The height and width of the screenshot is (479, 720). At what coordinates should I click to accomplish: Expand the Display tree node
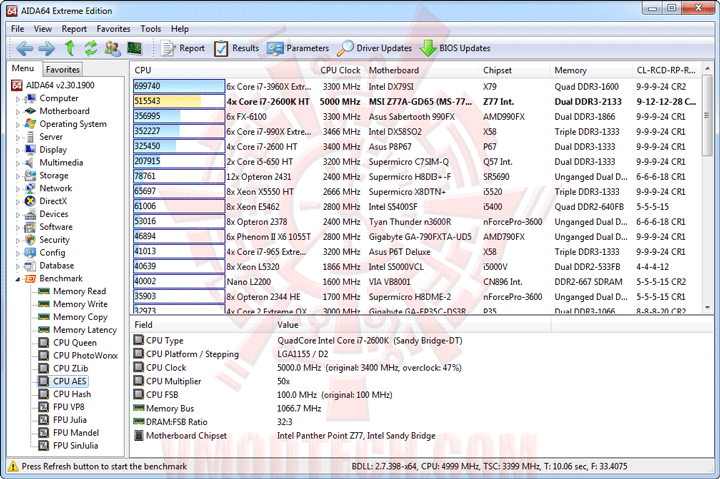click(18, 150)
